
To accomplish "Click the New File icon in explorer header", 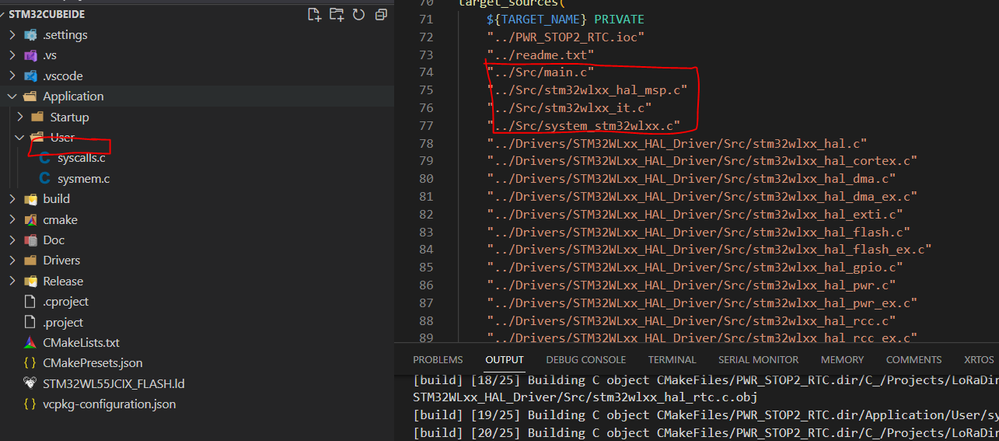I will [x=314, y=15].
